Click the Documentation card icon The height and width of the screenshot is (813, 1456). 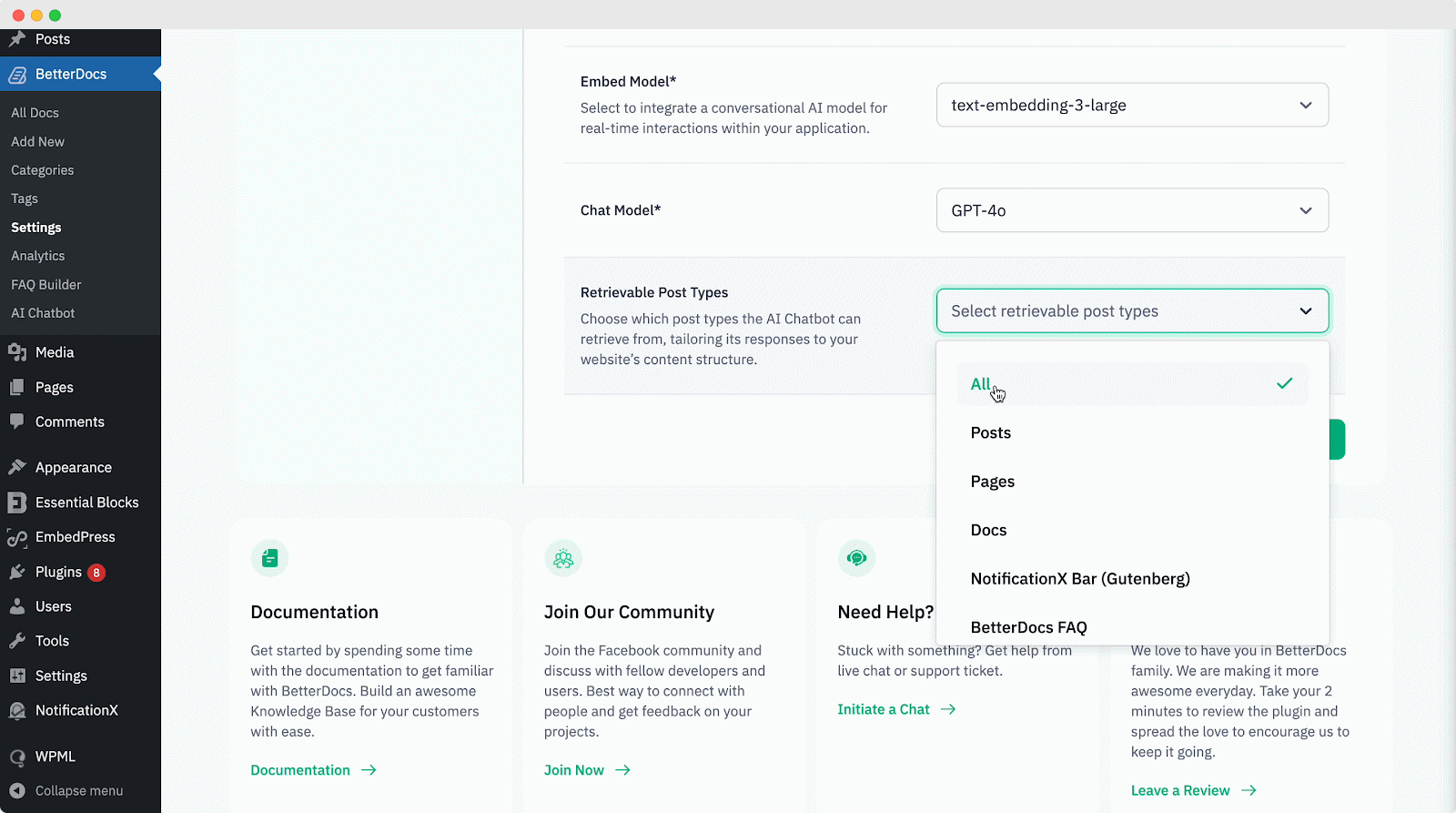[x=269, y=558]
